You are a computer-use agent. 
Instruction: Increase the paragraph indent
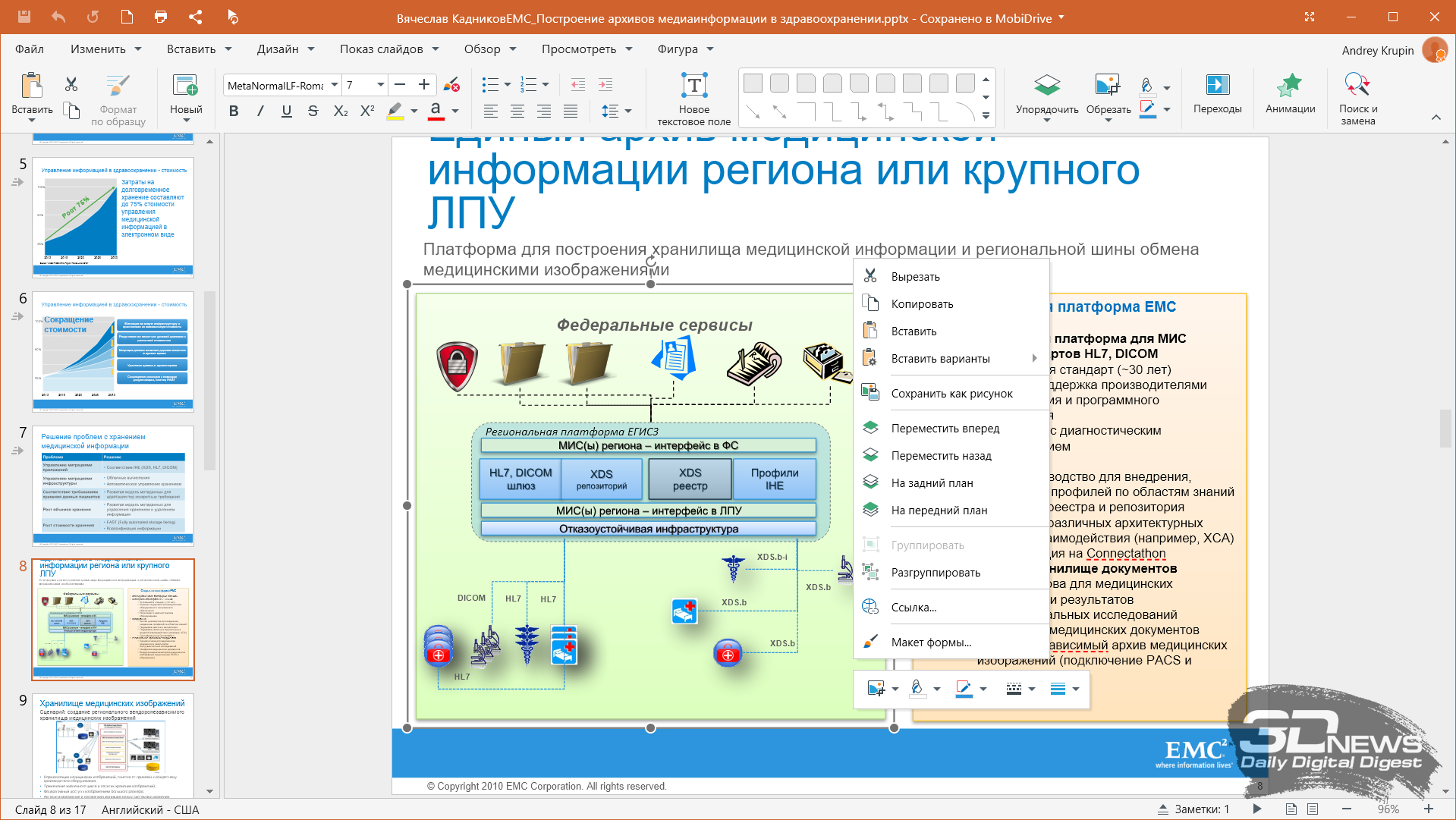point(605,84)
